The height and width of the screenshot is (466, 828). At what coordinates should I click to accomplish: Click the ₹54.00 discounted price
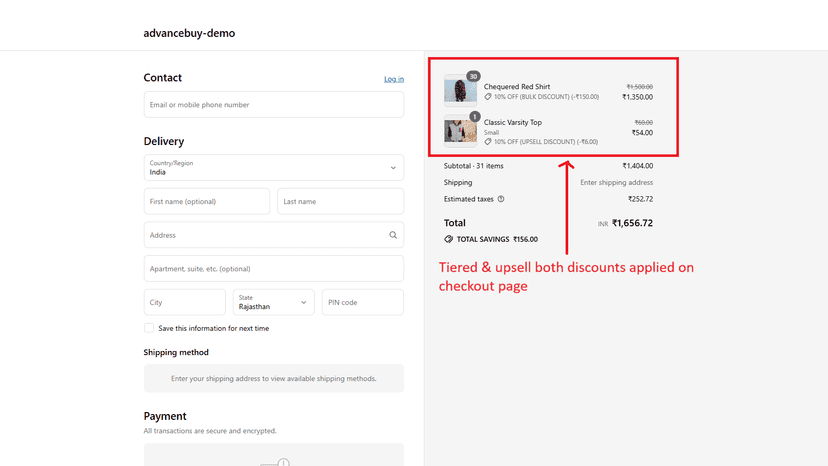[642, 133]
